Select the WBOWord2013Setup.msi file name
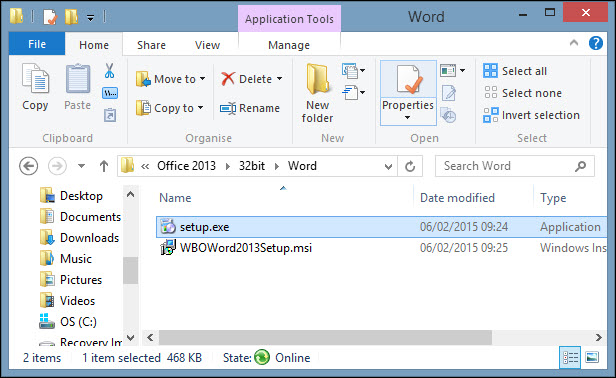Screen dimensions: 616x378 point(246,248)
